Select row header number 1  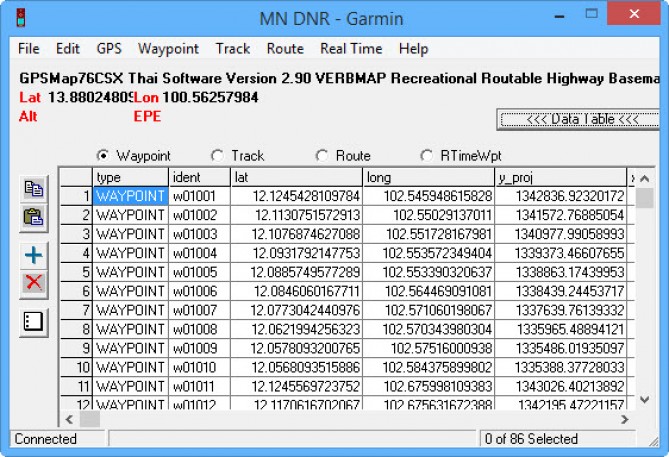(x=76, y=196)
